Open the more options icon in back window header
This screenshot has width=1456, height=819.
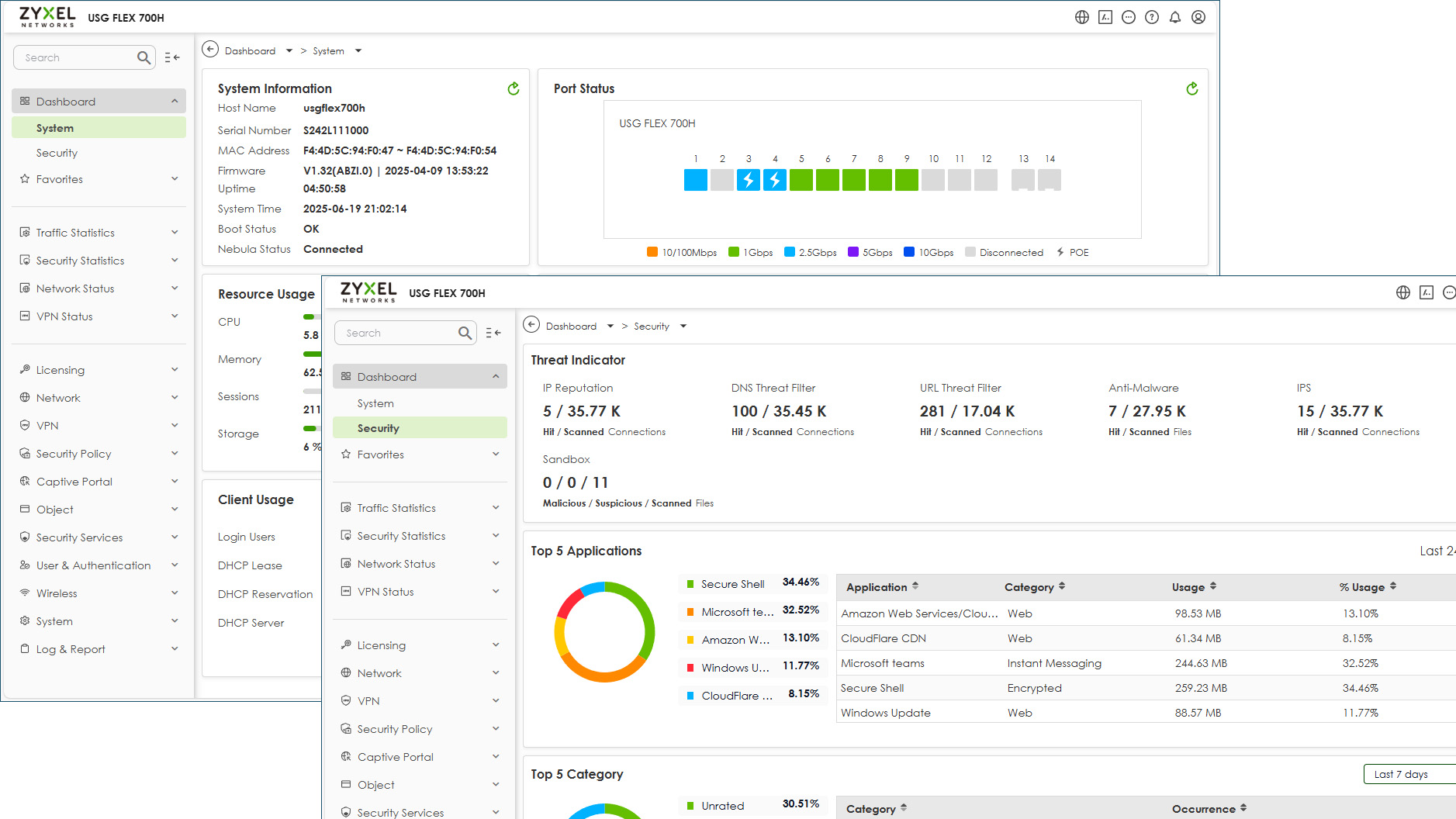coord(1129,17)
